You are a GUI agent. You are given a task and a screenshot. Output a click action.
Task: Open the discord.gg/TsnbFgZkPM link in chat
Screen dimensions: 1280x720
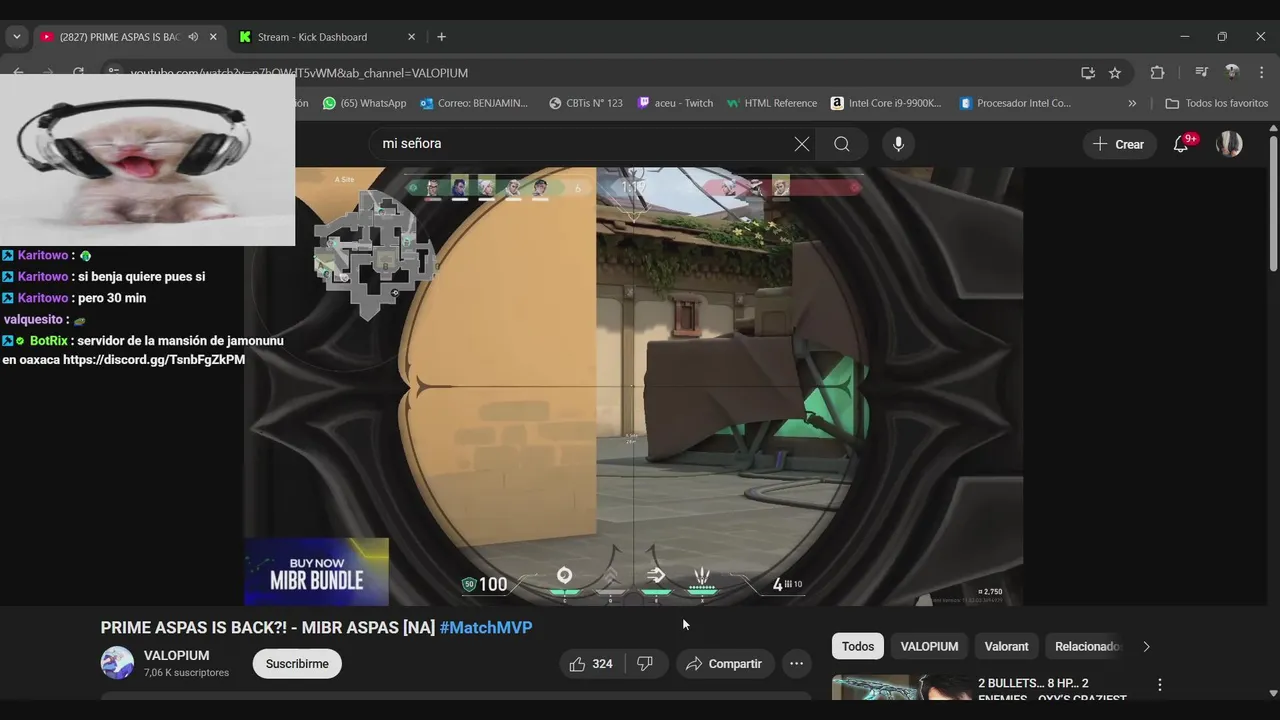click(x=154, y=360)
